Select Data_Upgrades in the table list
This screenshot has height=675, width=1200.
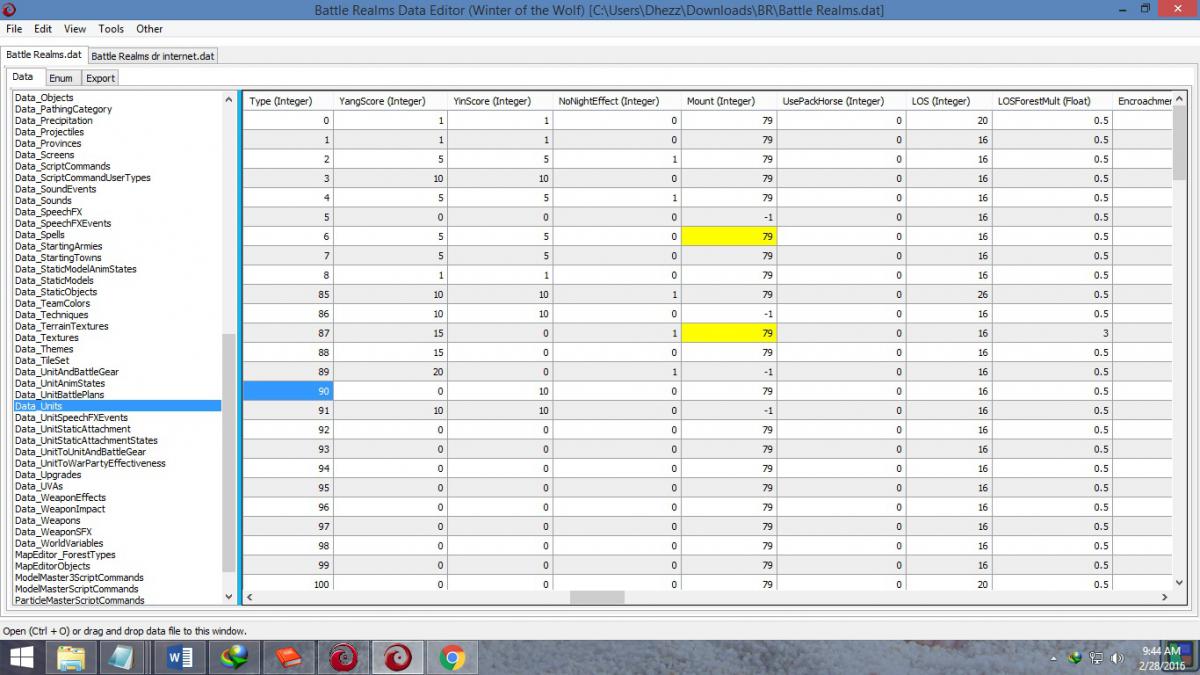[48, 475]
